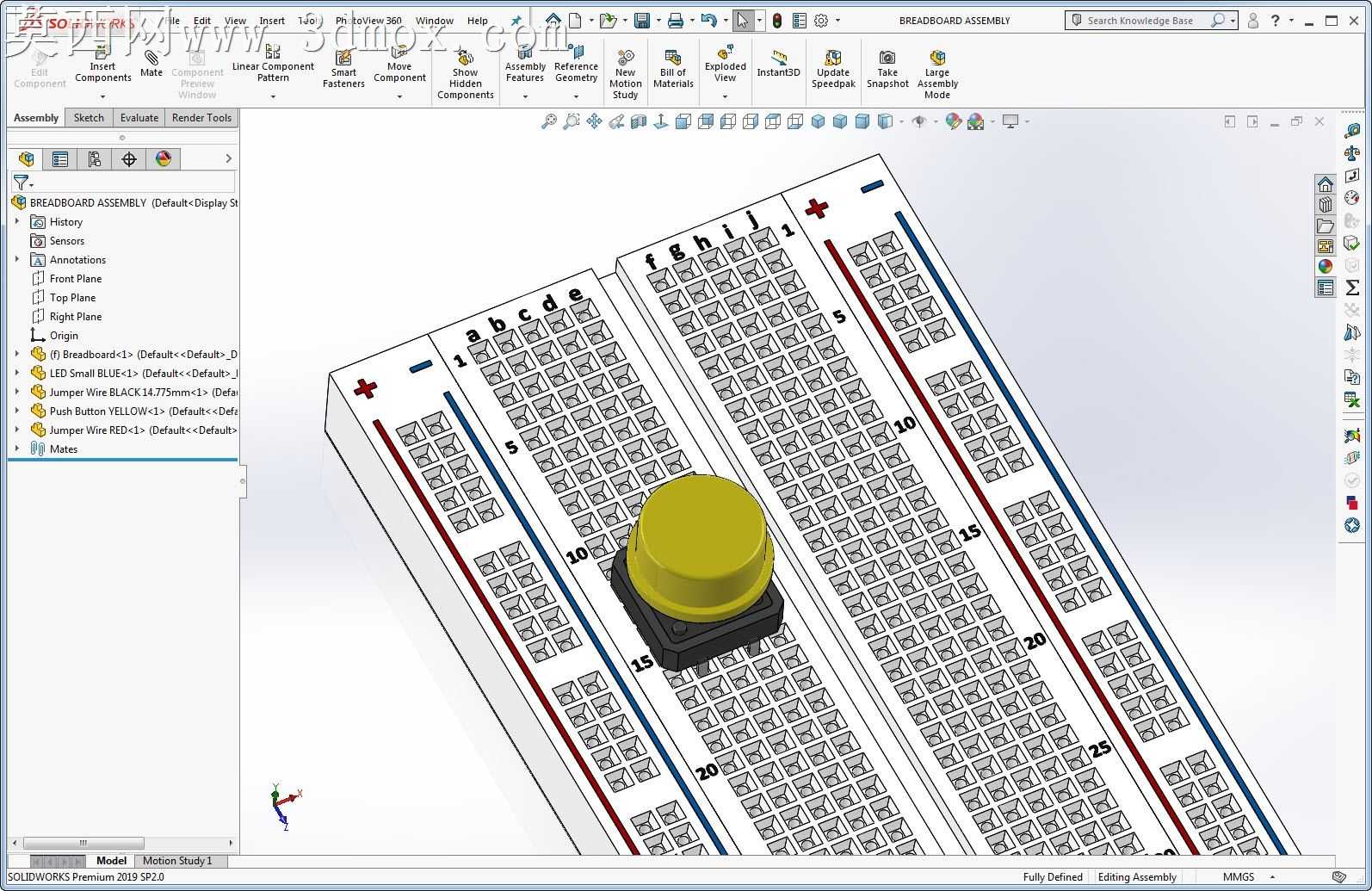Switch to Evaluate tab

pyautogui.click(x=139, y=118)
